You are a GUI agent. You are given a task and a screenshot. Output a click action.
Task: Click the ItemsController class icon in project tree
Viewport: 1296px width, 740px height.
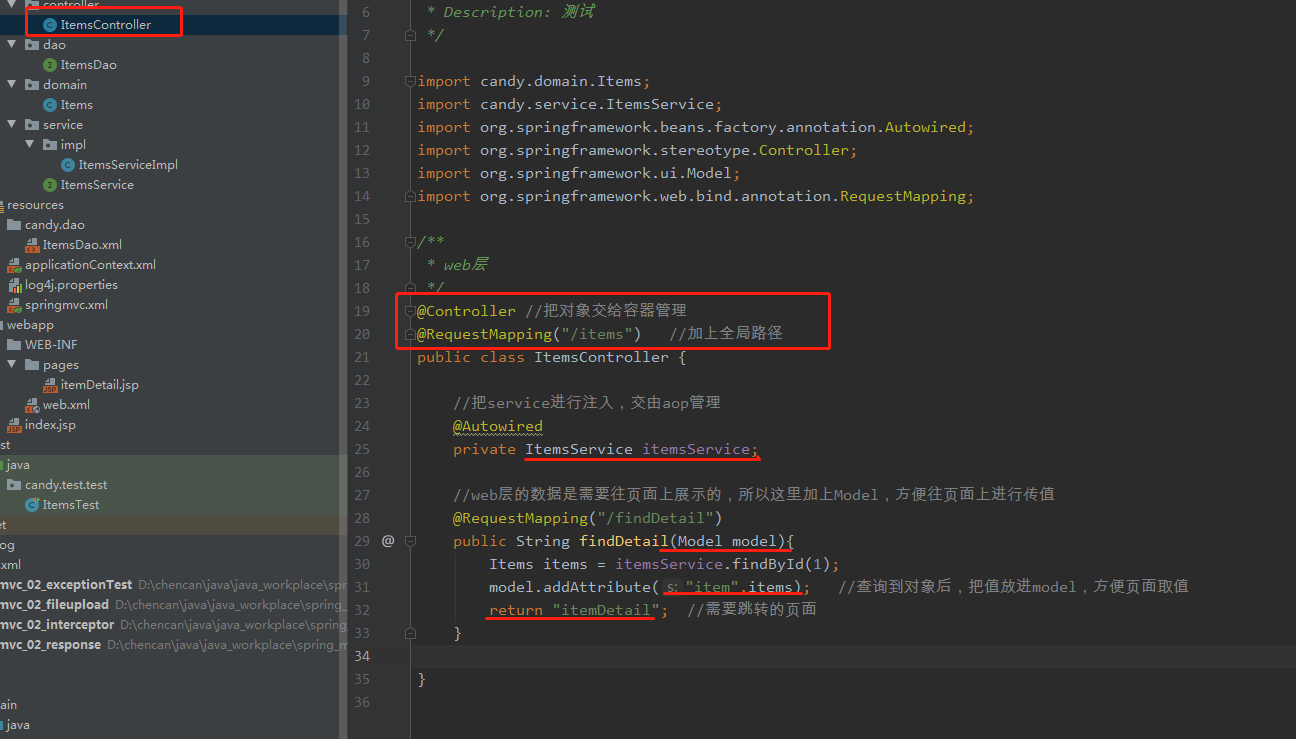pyautogui.click(x=50, y=25)
